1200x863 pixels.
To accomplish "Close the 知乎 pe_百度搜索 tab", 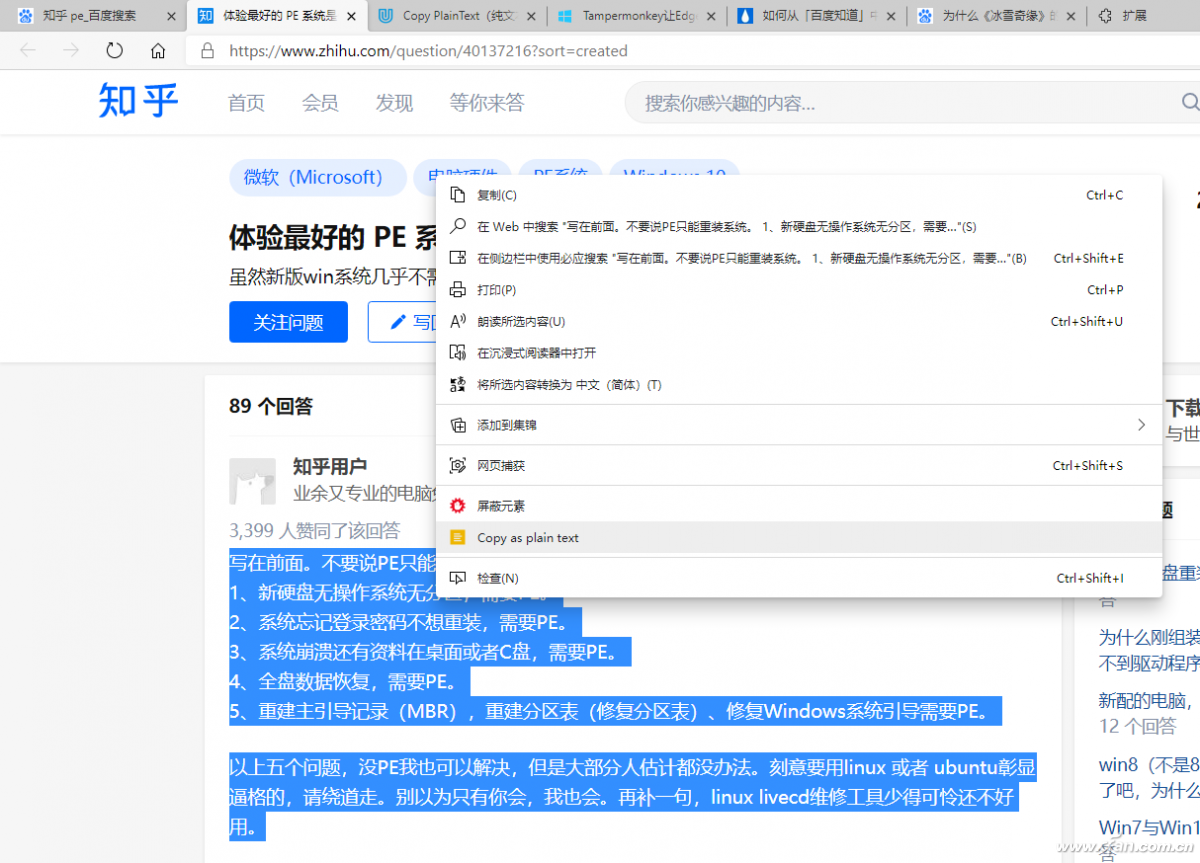I will (x=171, y=16).
